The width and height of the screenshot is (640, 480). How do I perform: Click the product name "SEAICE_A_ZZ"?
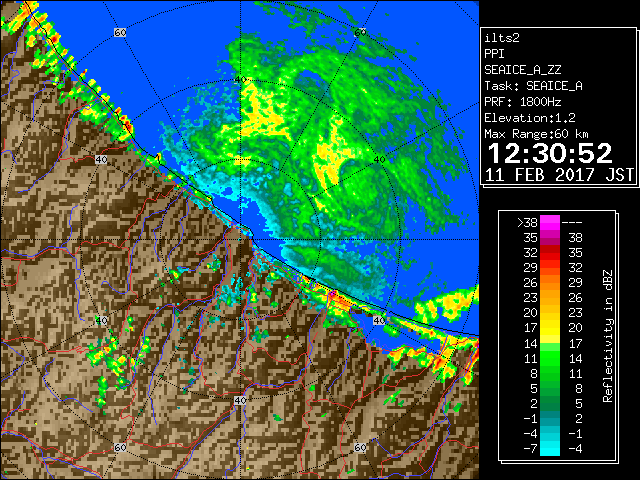click(522, 70)
